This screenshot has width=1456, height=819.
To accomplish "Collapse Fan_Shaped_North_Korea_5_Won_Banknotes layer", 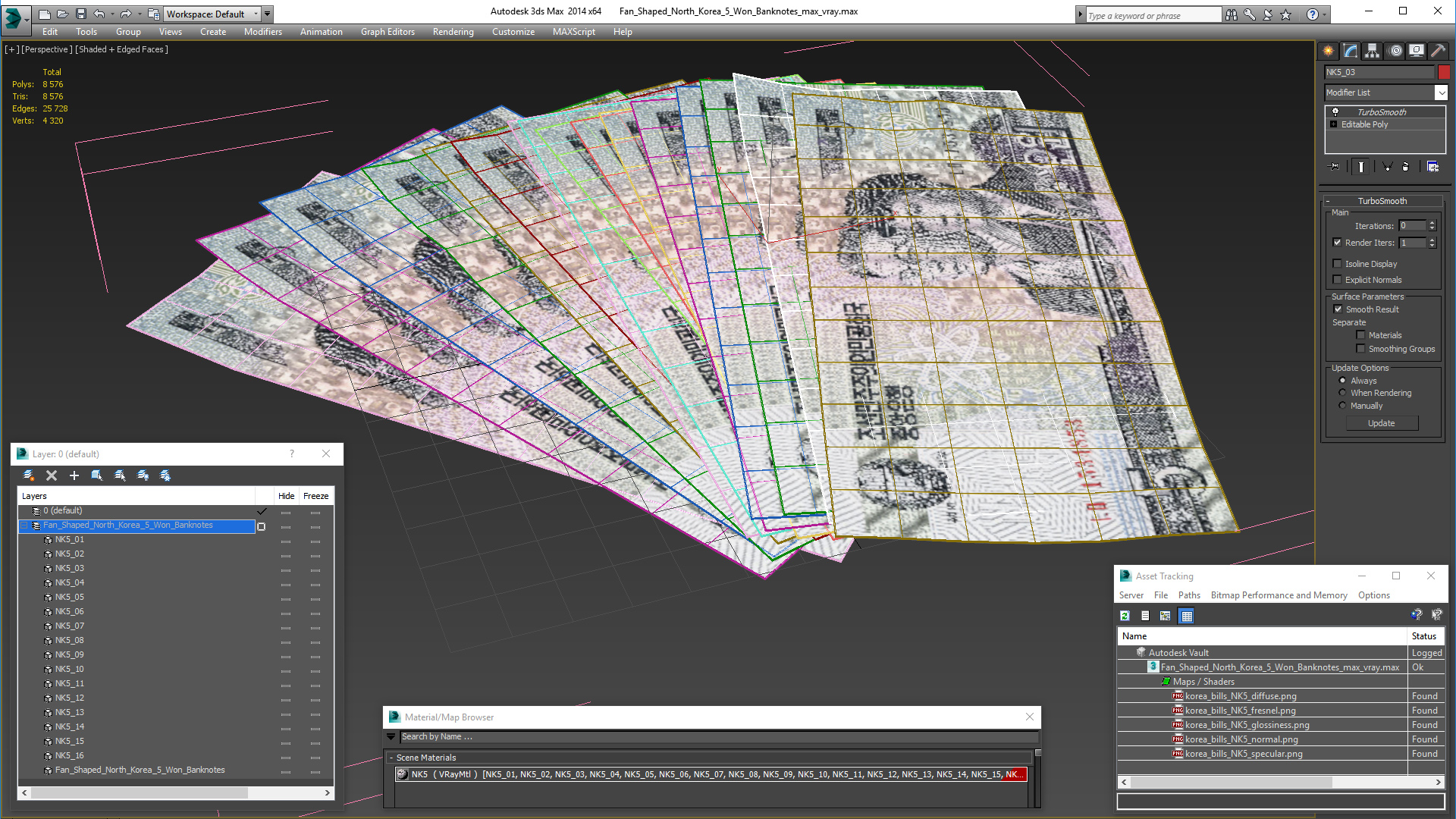I will click(24, 526).
